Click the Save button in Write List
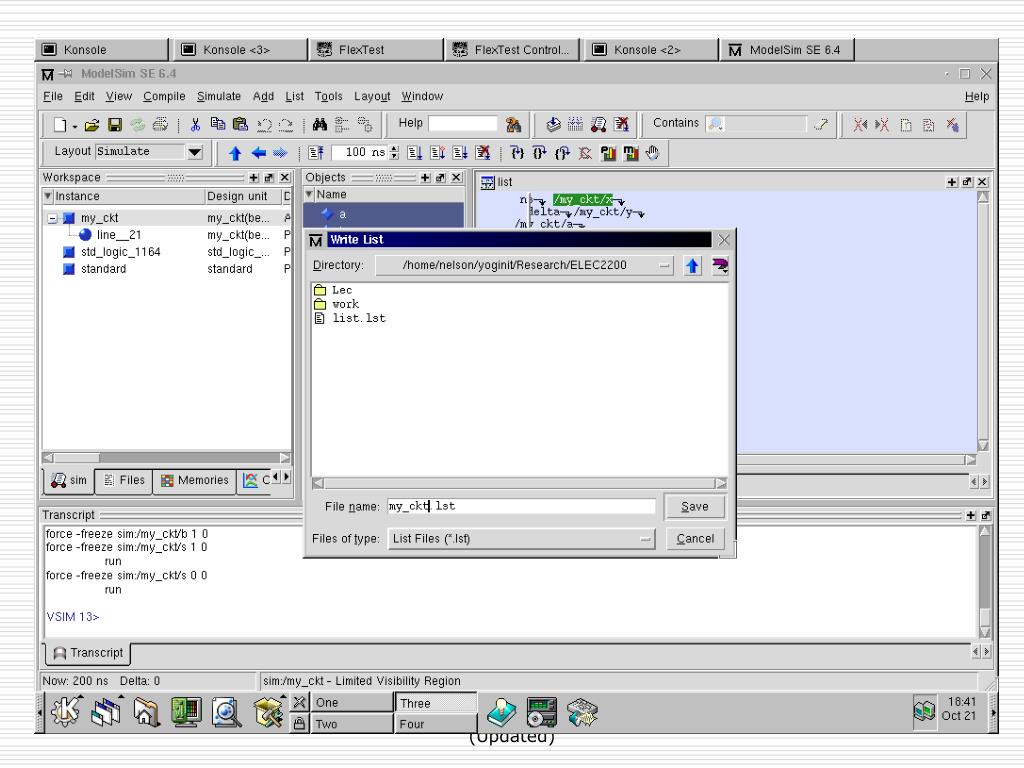Image resolution: width=1024 pixels, height=768 pixels. coord(695,507)
